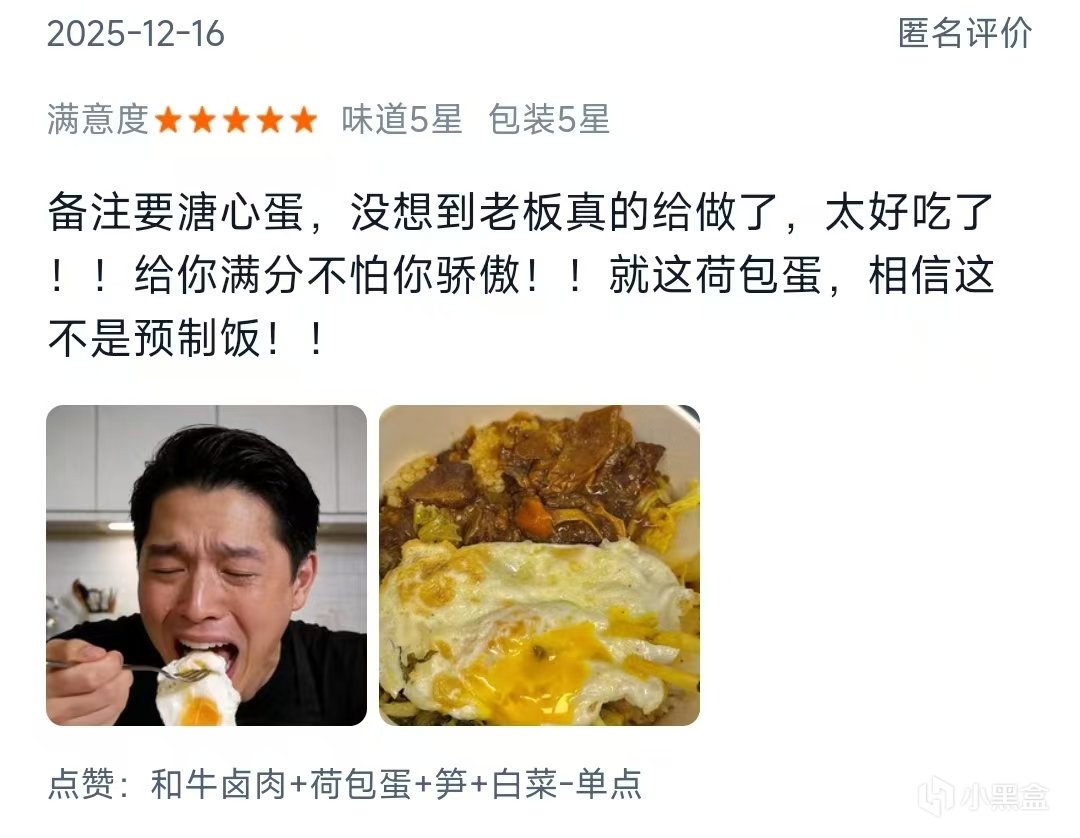Click the review line starting 备注要溏心蛋

coord(521,211)
